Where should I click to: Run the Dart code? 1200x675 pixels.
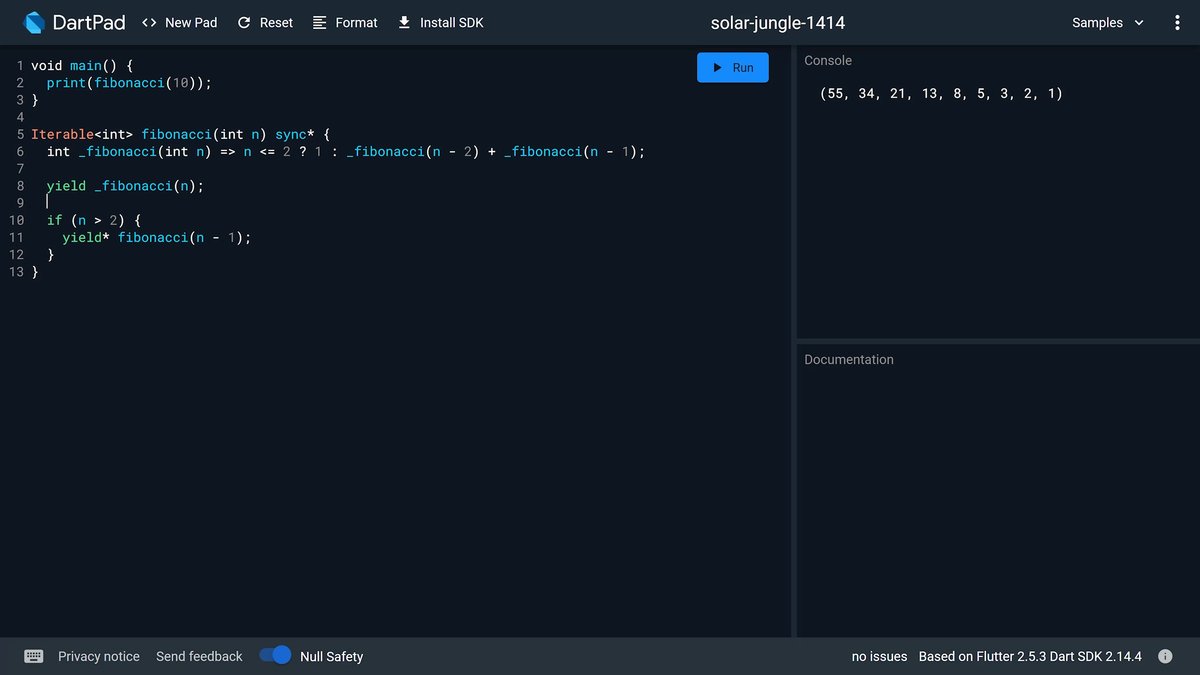coord(732,67)
